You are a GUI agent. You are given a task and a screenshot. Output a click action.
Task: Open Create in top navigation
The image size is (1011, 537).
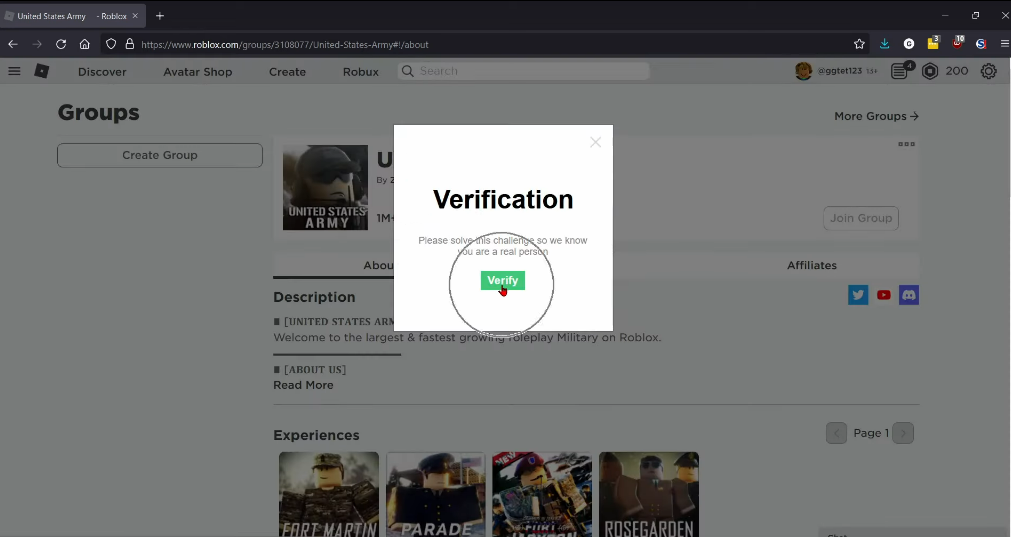click(287, 72)
